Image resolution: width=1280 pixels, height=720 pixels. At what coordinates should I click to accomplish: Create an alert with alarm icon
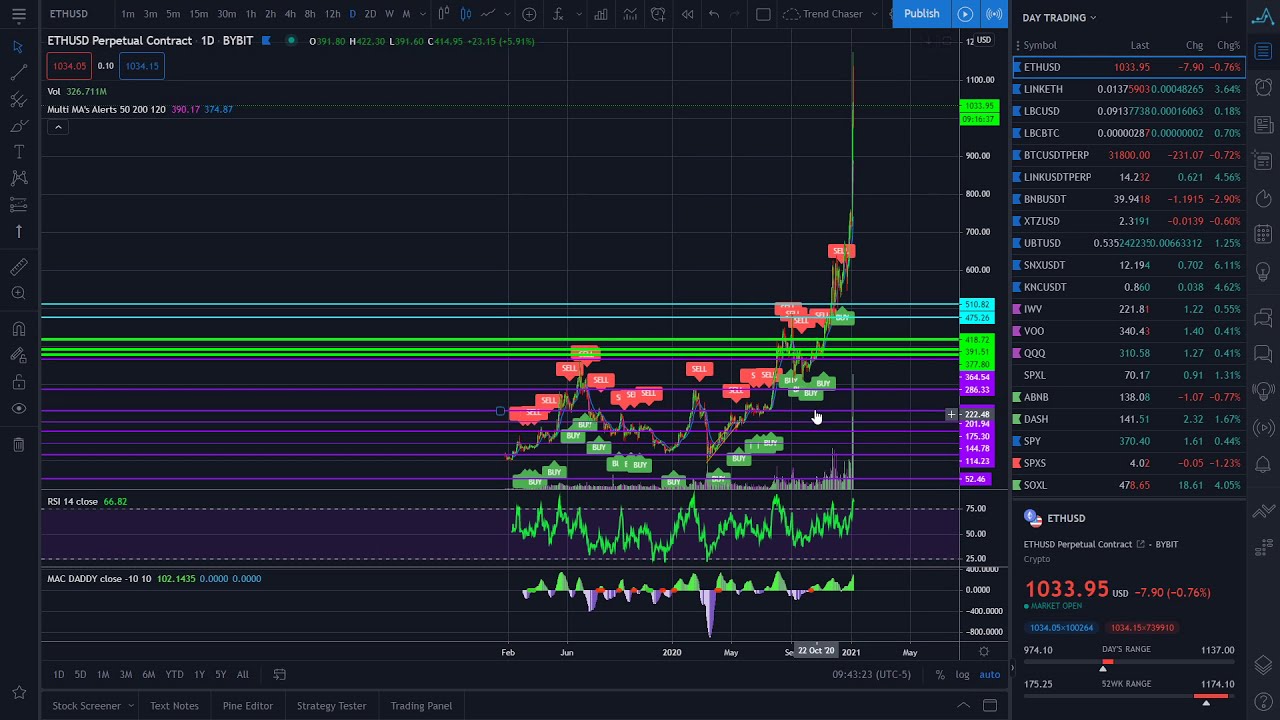coord(658,14)
